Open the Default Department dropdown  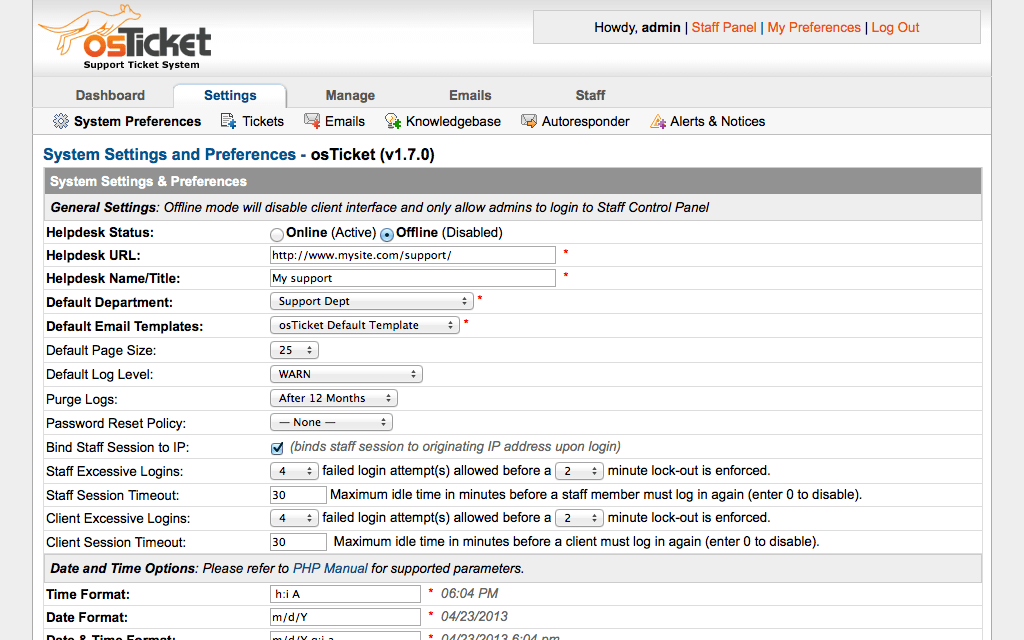click(371, 301)
